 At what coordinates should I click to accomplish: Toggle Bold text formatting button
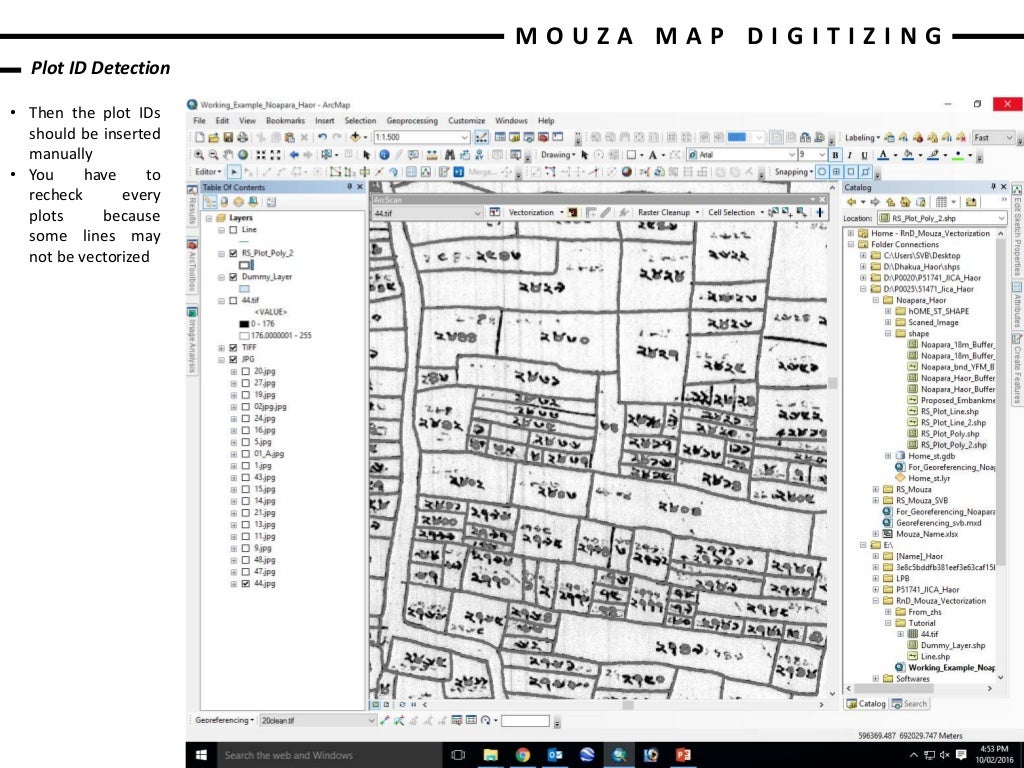click(x=835, y=155)
